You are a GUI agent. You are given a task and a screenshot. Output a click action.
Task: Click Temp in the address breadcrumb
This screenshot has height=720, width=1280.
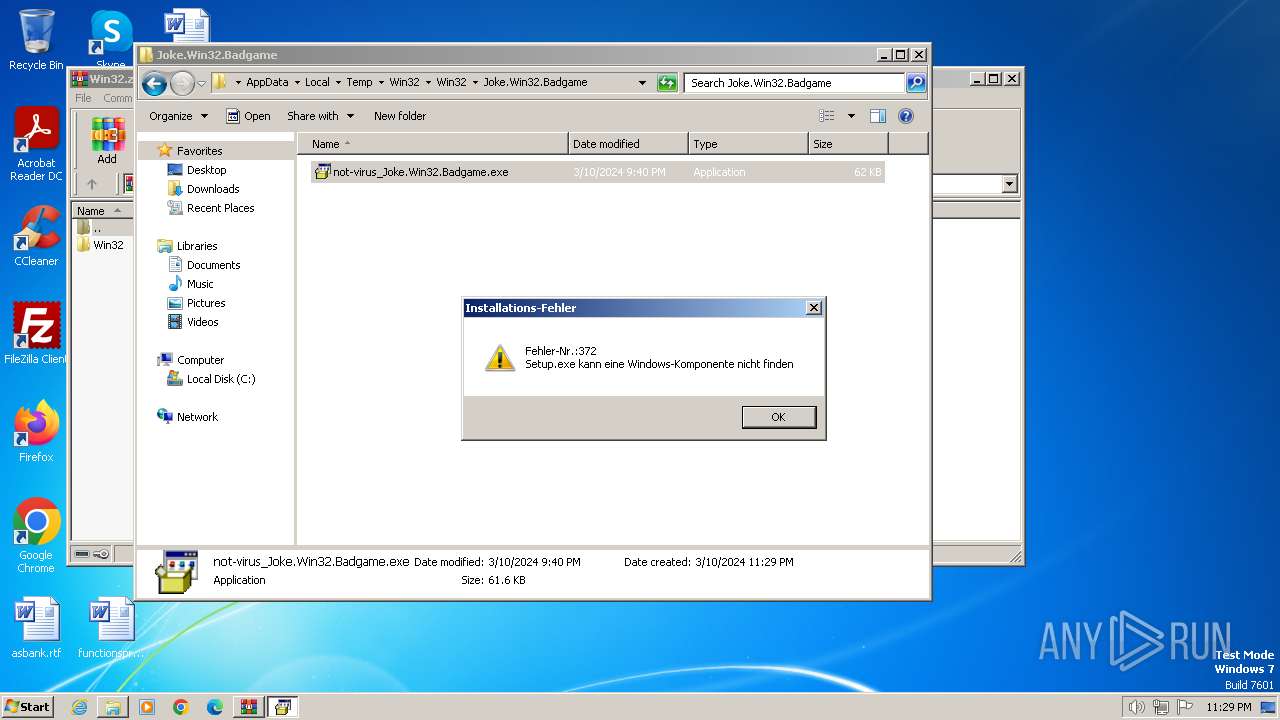coord(359,83)
